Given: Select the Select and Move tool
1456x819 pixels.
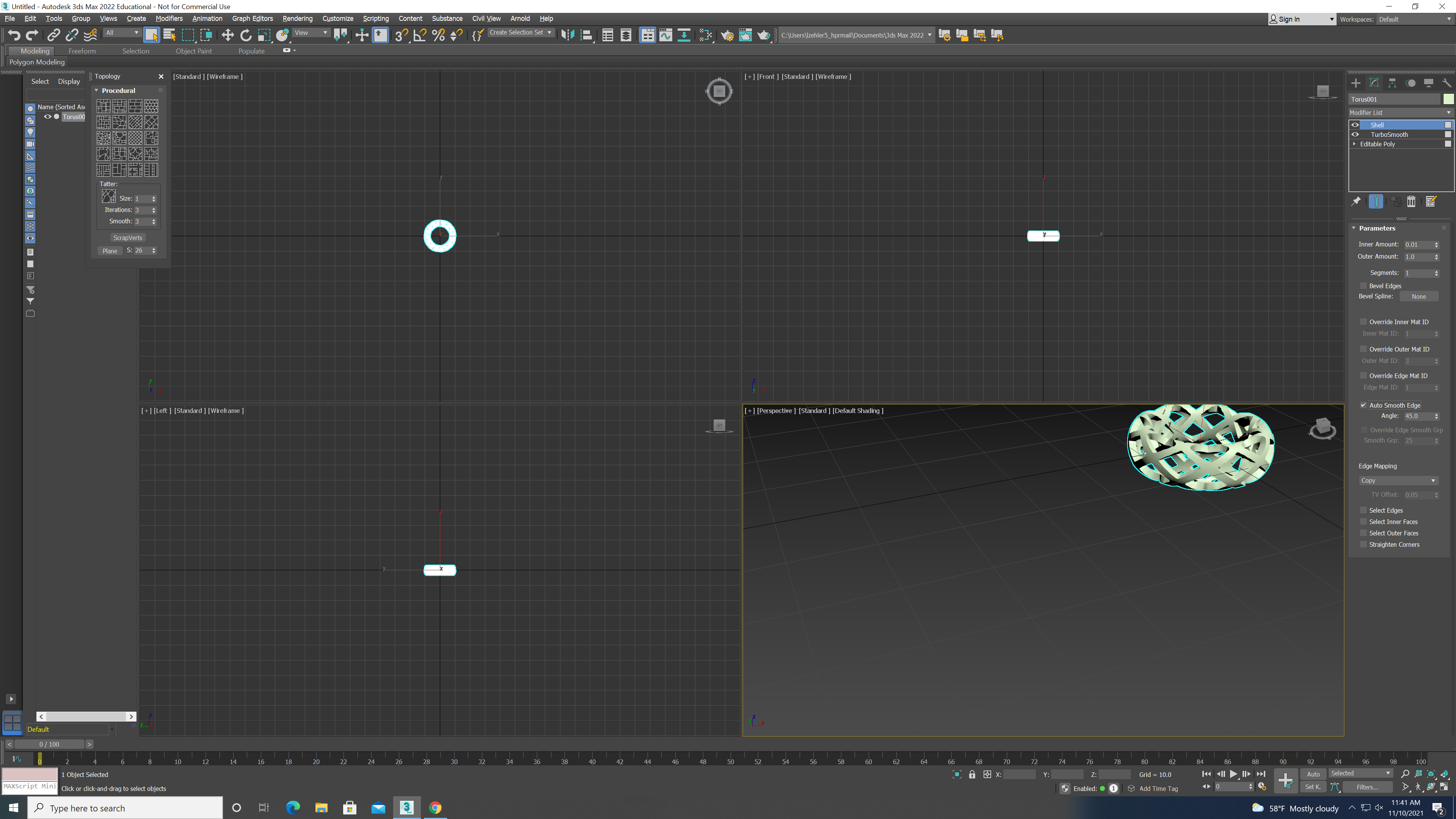Looking at the screenshot, I should coord(228,35).
